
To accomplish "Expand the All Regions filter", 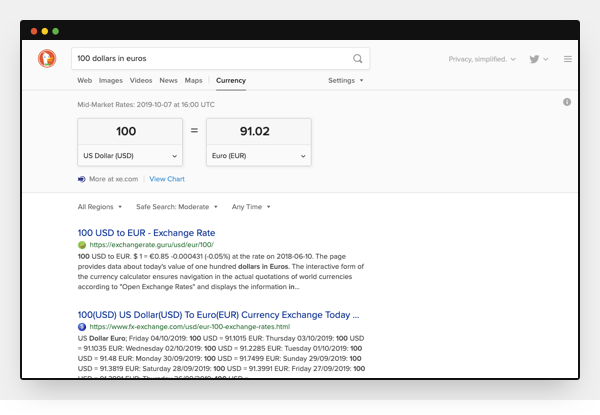I will [x=99, y=207].
